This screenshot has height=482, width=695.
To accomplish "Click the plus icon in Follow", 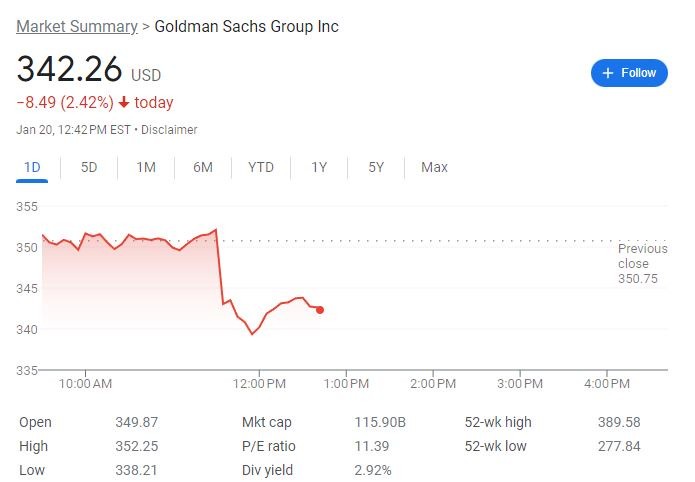I will [x=608, y=73].
